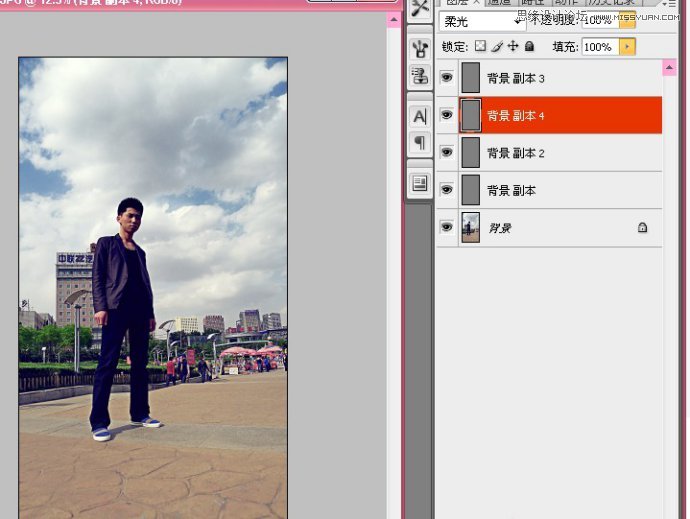The image size is (690, 519).
Task: Click lock icon on 背景 layer
Action: point(642,227)
